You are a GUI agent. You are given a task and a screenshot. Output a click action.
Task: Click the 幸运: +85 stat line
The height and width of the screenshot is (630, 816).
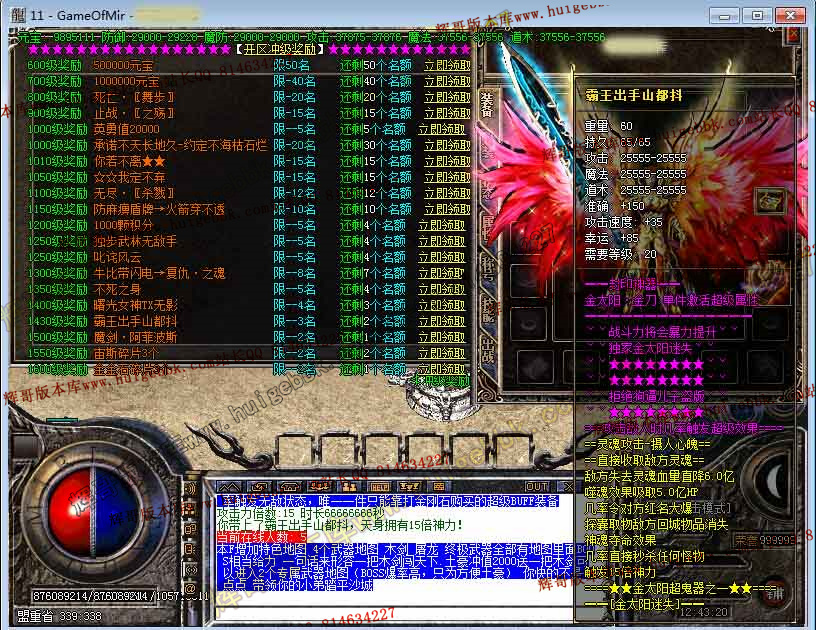611,238
